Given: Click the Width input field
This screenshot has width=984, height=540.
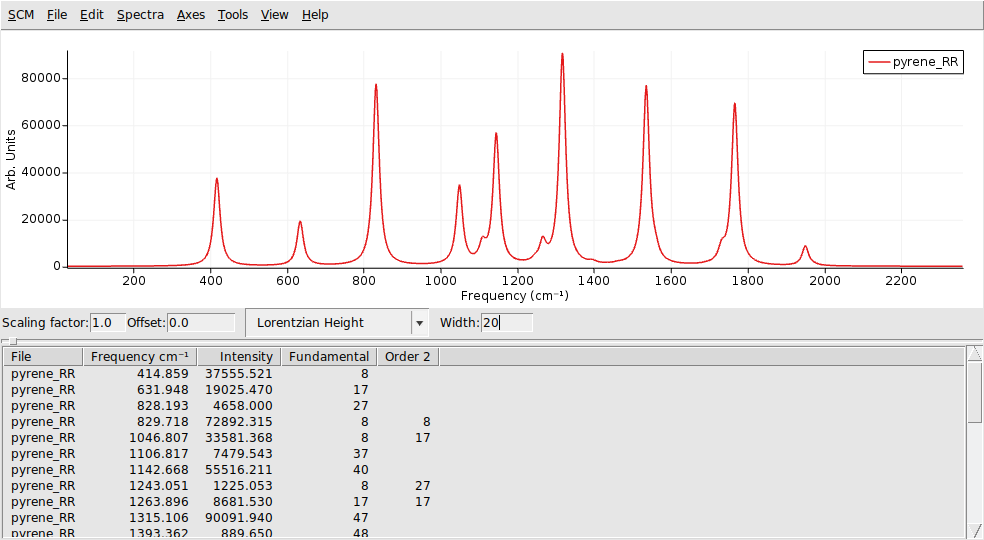Looking at the screenshot, I should (x=506, y=323).
